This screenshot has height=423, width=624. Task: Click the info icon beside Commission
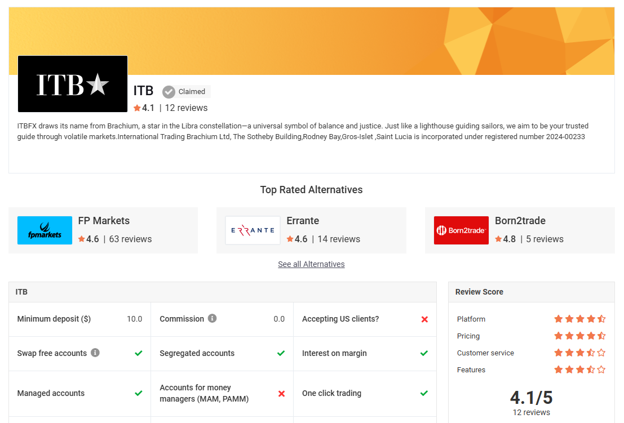coord(213,318)
